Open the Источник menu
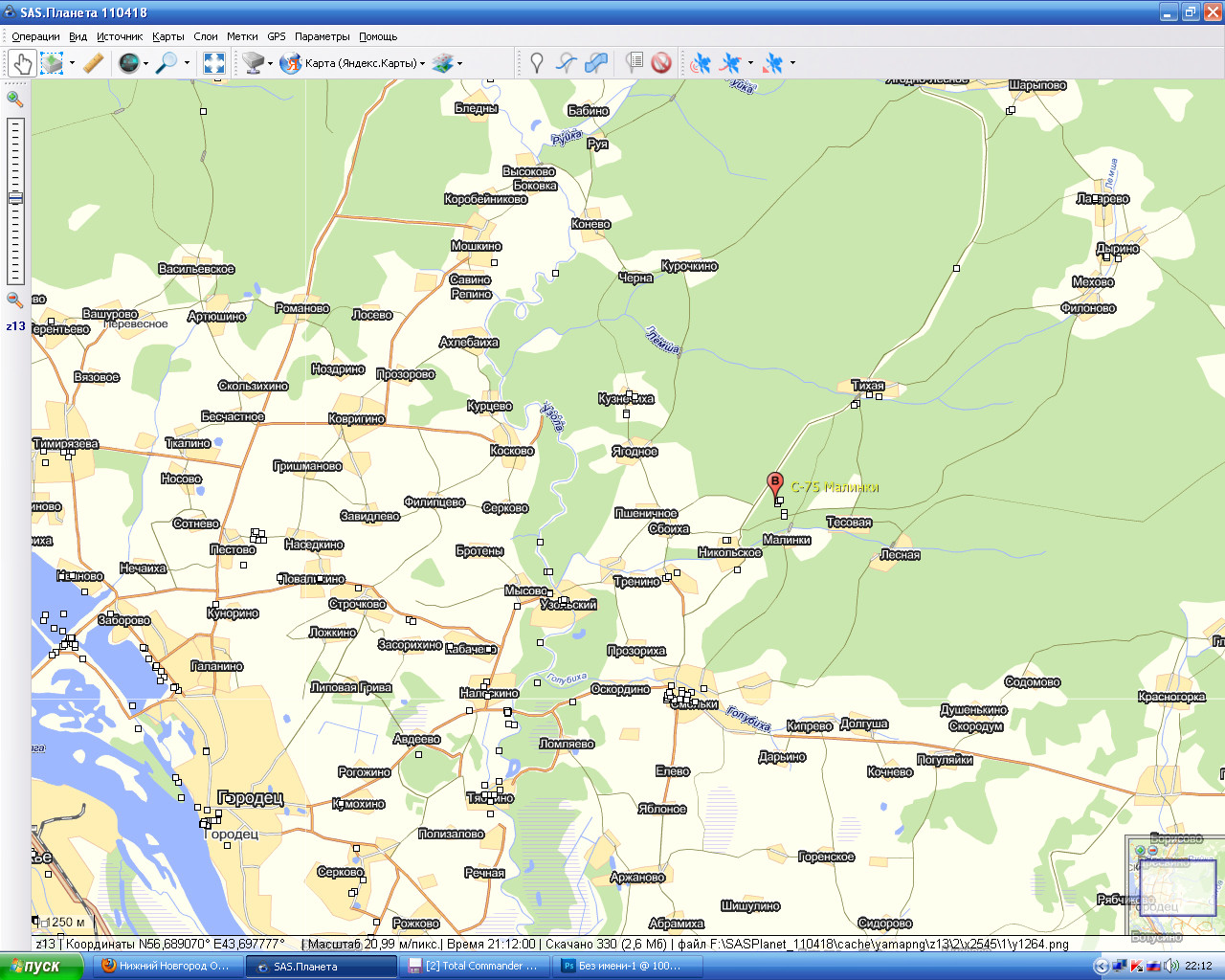 [120, 36]
